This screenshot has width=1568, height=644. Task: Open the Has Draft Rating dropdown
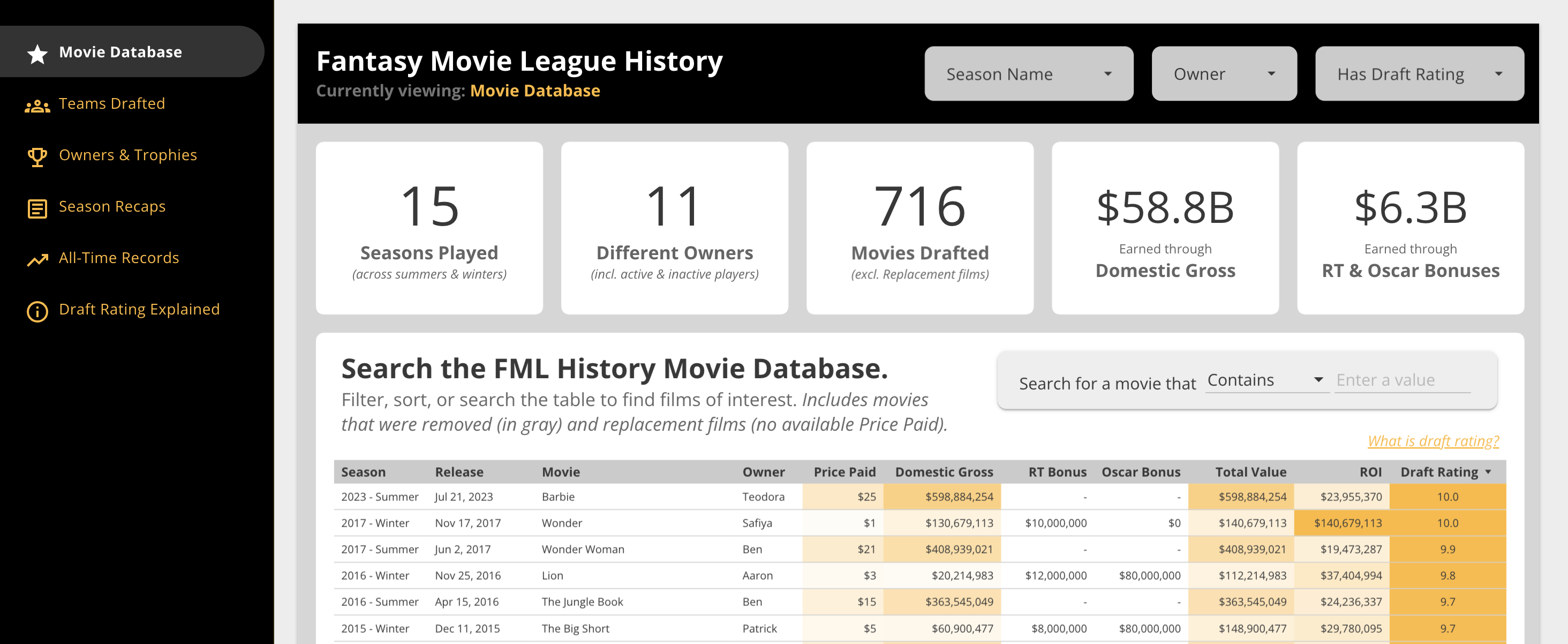(x=1420, y=74)
